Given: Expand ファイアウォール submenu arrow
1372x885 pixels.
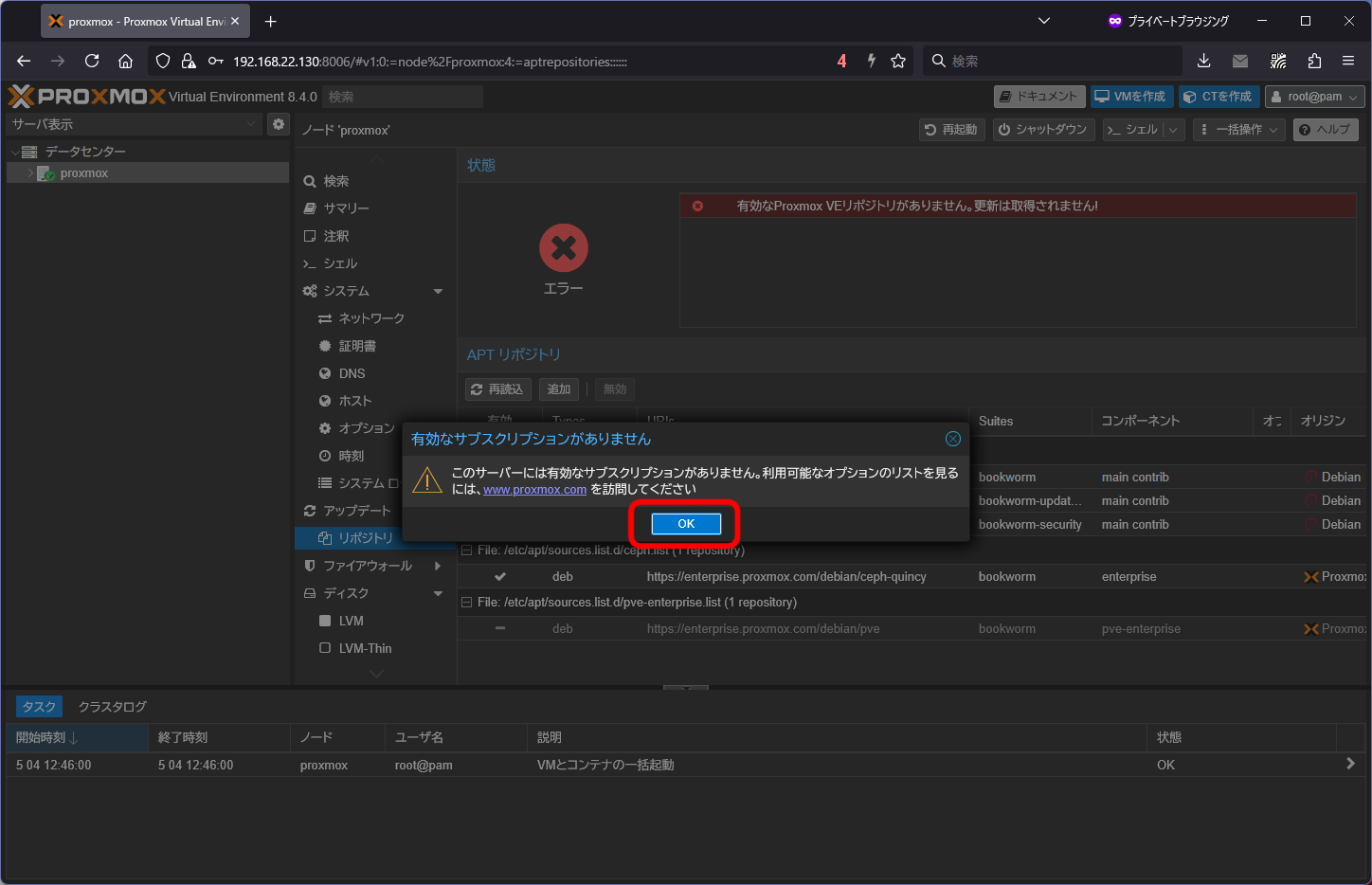Looking at the screenshot, I should tap(438, 566).
